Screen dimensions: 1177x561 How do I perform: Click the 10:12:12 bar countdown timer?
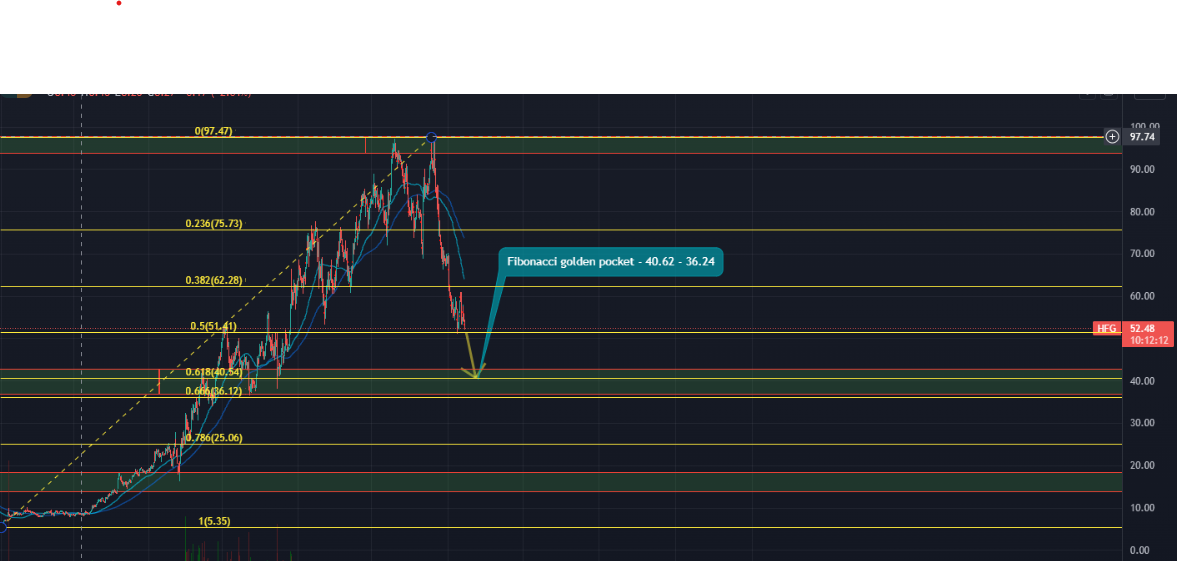[x=1147, y=340]
